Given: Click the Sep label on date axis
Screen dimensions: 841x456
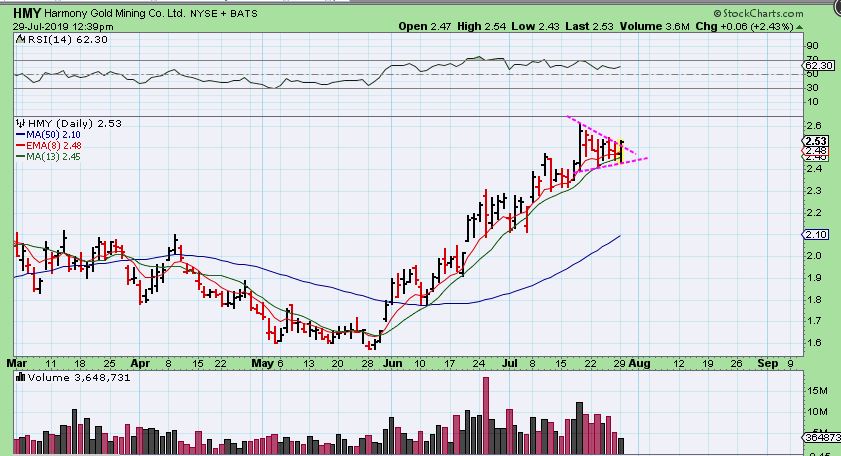Looking at the screenshot, I should point(768,363).
